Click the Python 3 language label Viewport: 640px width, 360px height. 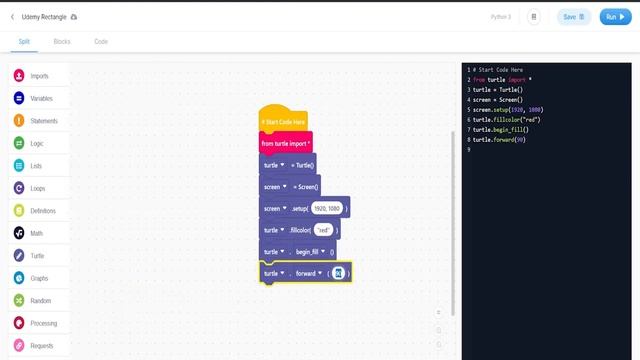click(x=500, y=17)
